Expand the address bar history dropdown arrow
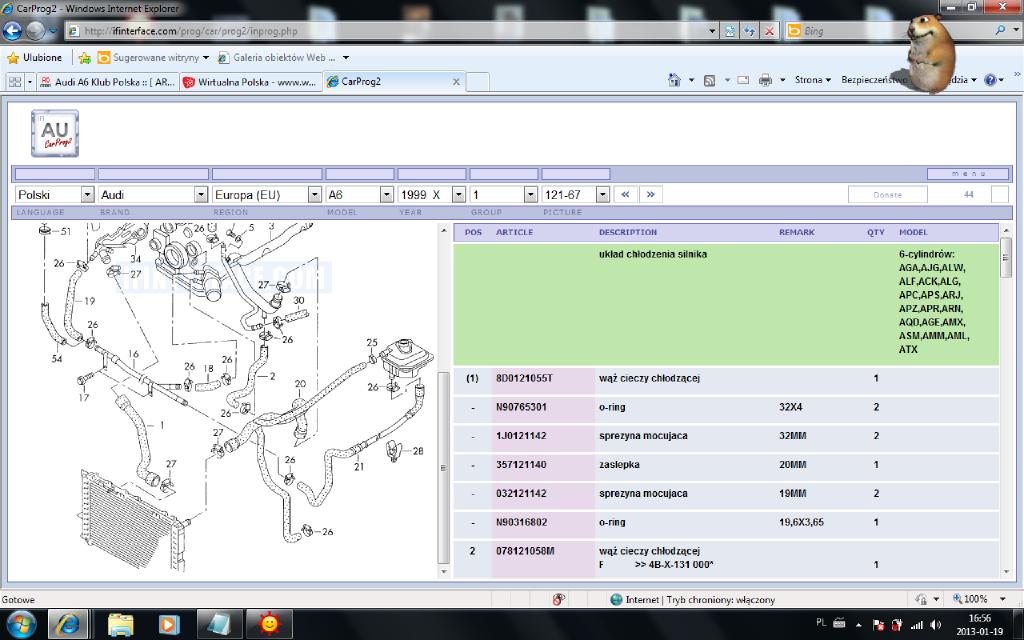The image size is (1024, 640). [x=712, y=31]
